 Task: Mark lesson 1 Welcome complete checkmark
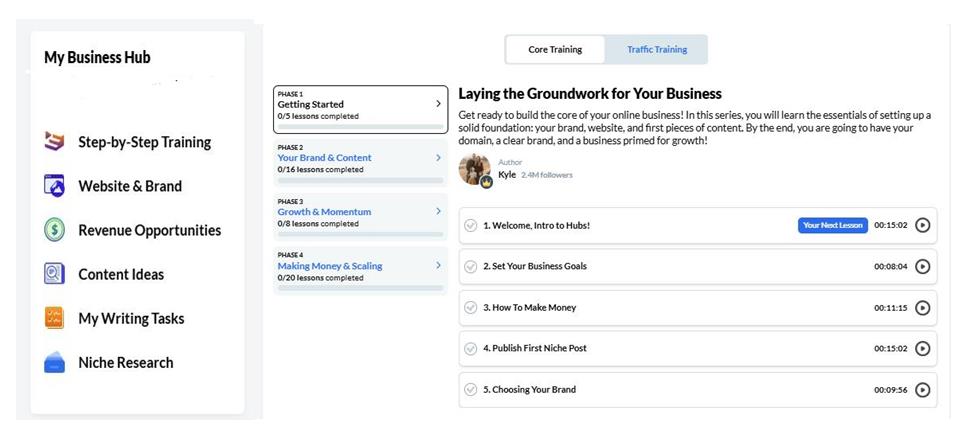click(x=470, y=225)
